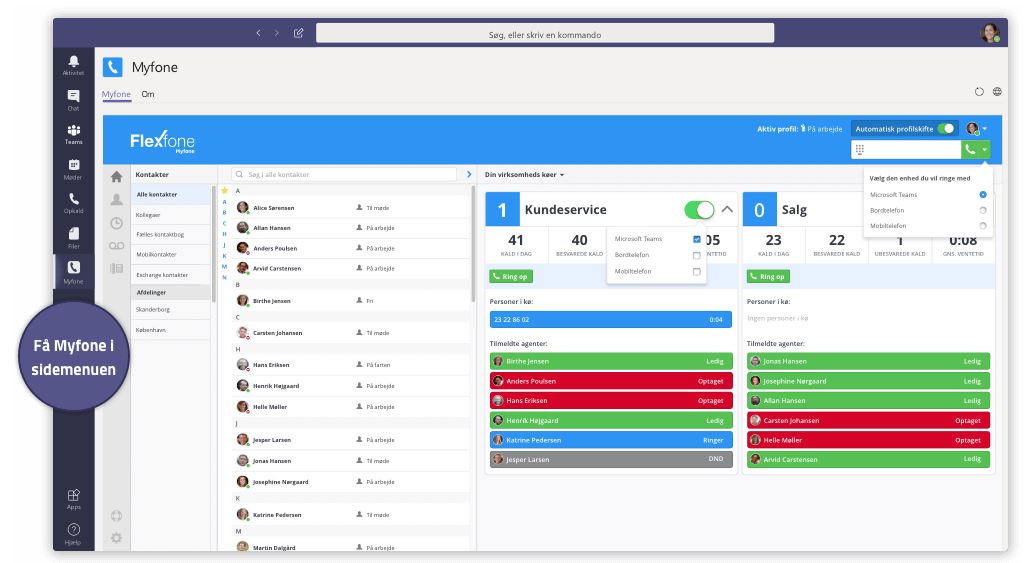This screenshot has width=1029, height=563.
Task: Click agent Jesper Larsen (DND)
Action: point(610,459)
